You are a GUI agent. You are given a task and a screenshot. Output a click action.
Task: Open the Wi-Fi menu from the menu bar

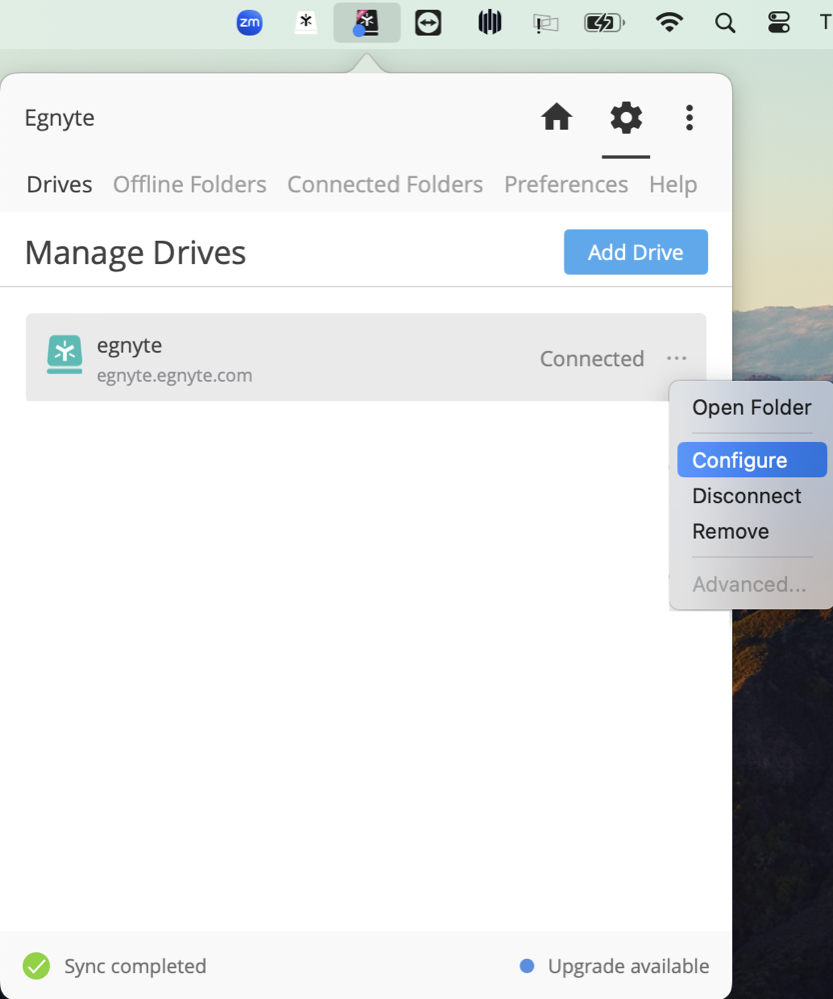pos(669,22)
